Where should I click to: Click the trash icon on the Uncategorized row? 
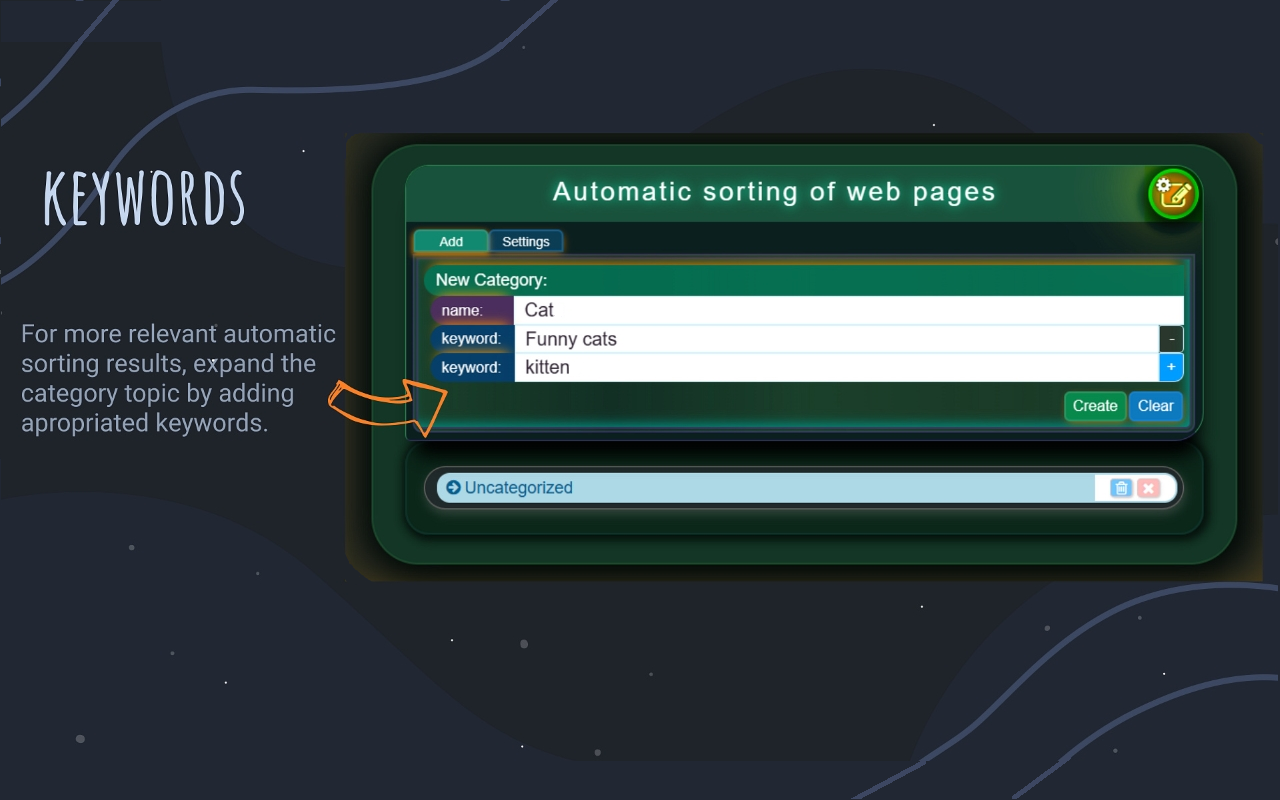coord(1120,488)
